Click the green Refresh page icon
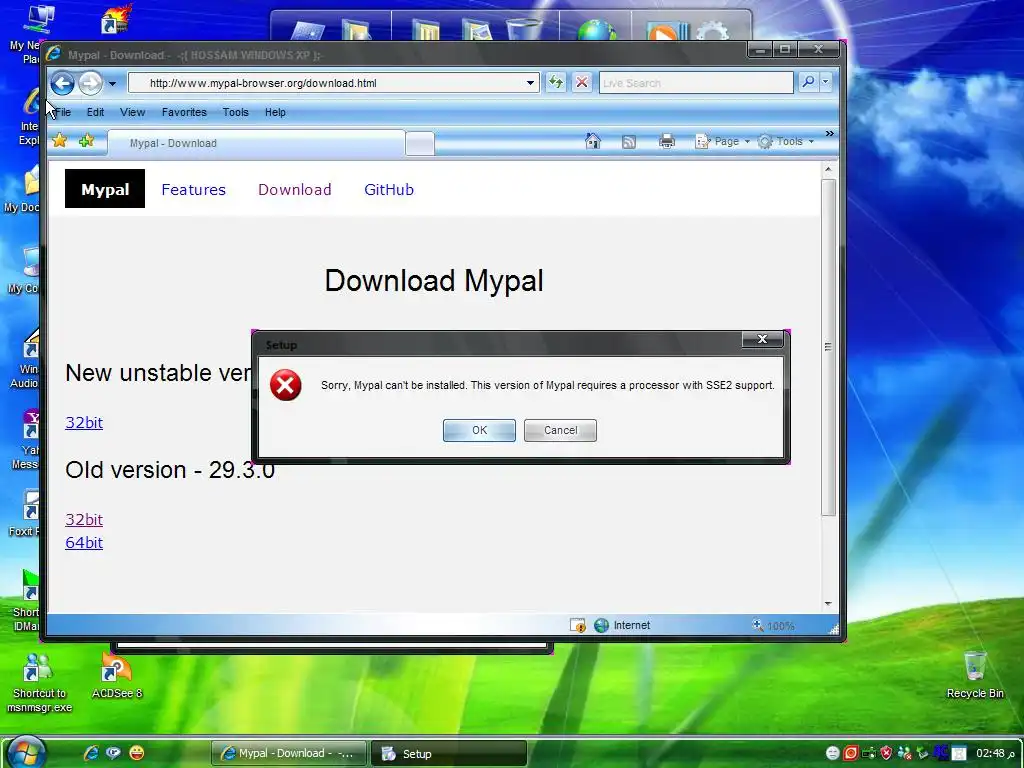Screen dimensions: 1024x768 (556, 83)
